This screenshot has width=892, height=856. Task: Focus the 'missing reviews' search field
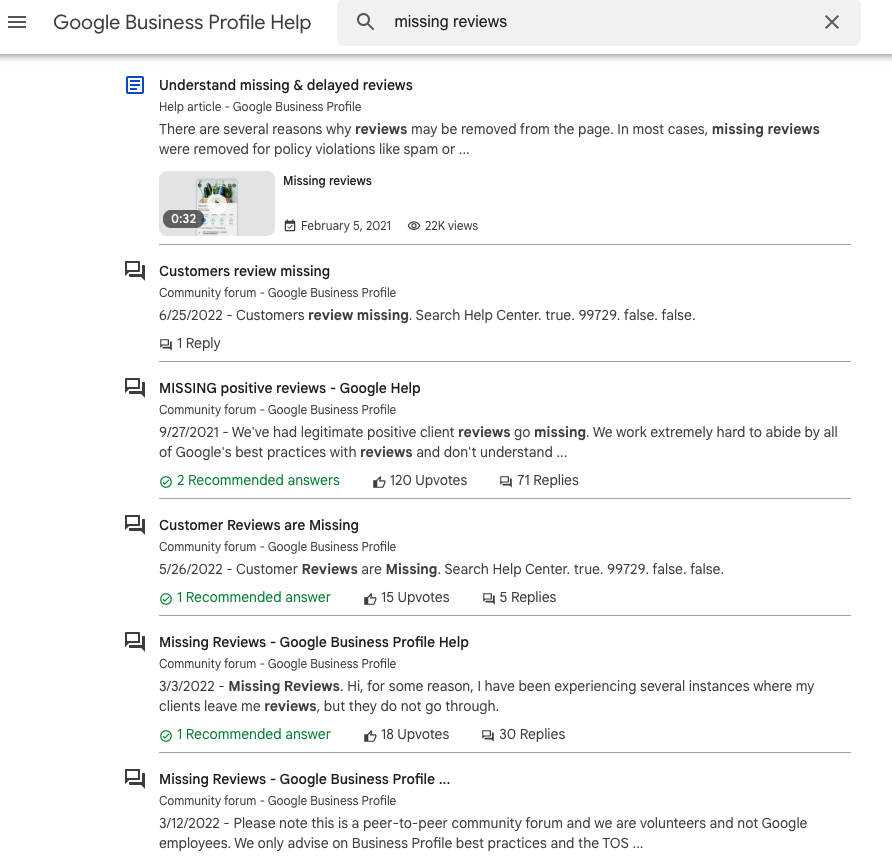point(598,22)
